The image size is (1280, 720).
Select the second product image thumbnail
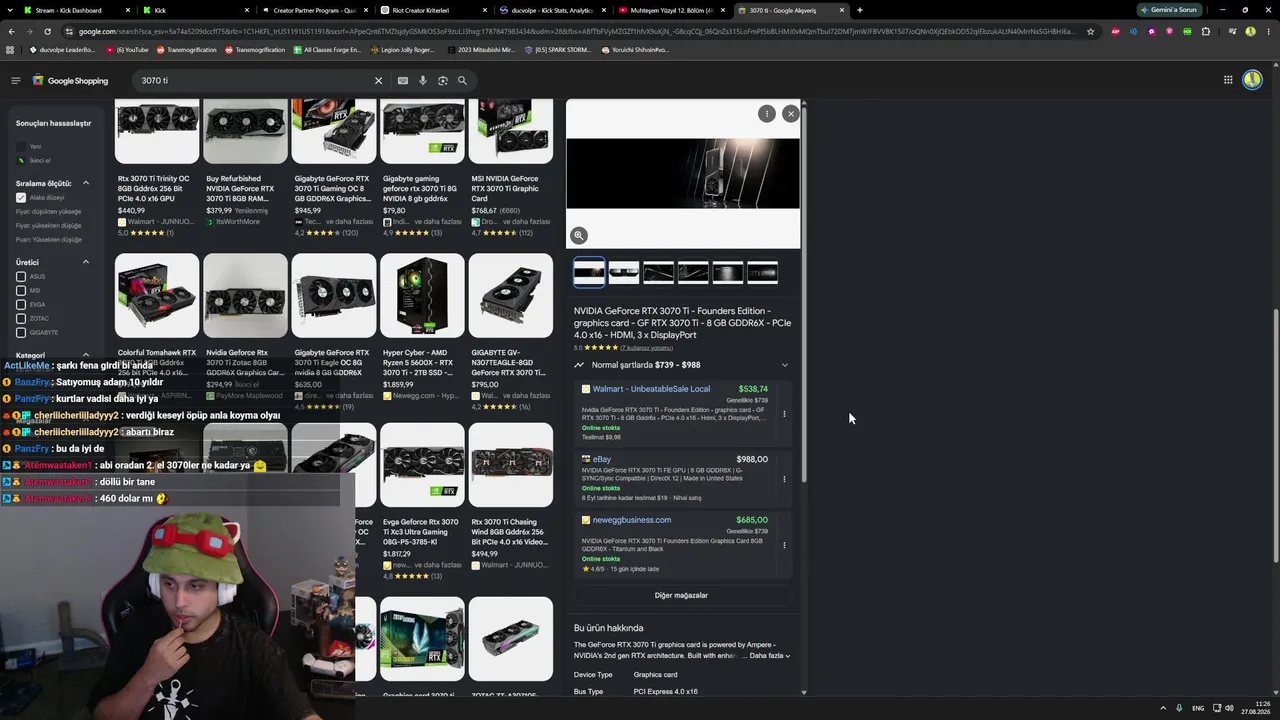tap(624, 272)
